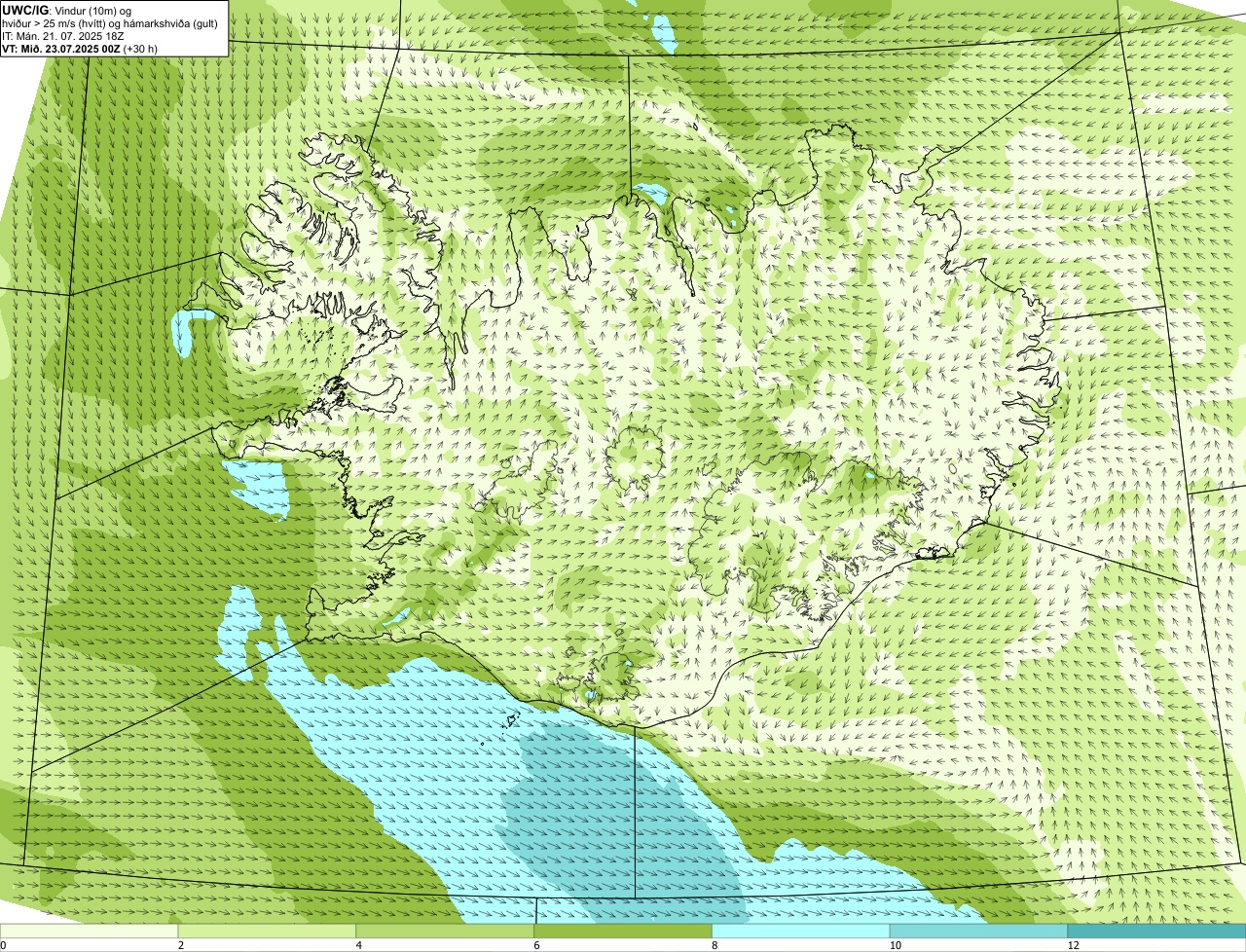The width and height of the screenshot is (1246, 952).
Task: Select the "VT: Mið. 23.07.2025 00Z (+30 h)" line
Action: click(80, 48)
